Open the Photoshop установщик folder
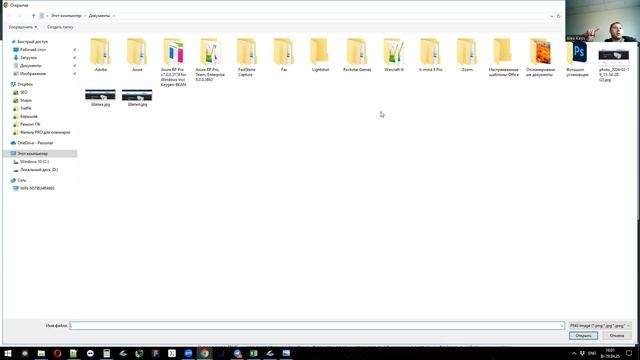 pos(577,60)
